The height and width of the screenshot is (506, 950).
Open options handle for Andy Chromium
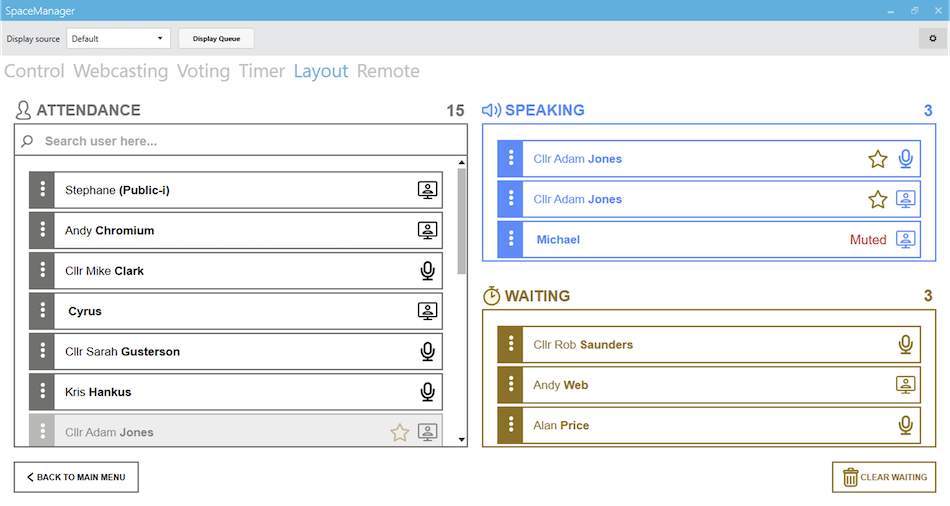pos(42,230)
